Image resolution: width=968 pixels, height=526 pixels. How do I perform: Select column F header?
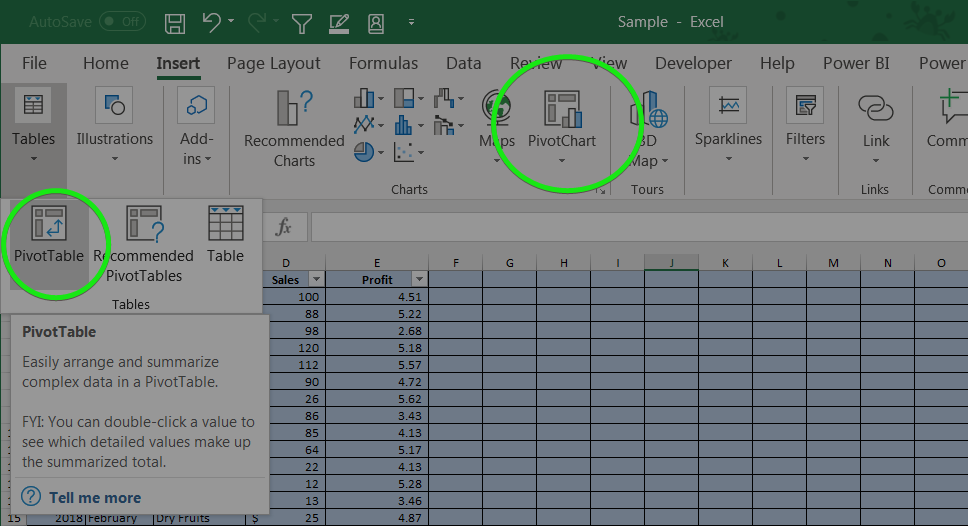click(456, 263)
